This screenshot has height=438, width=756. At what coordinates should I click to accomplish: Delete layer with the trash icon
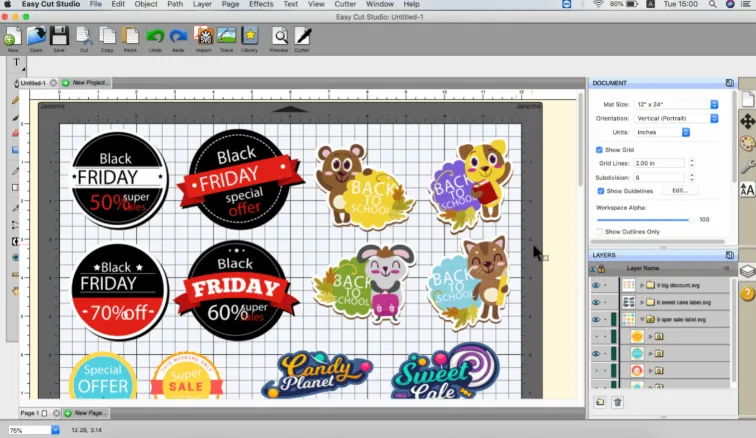[617, 402]
